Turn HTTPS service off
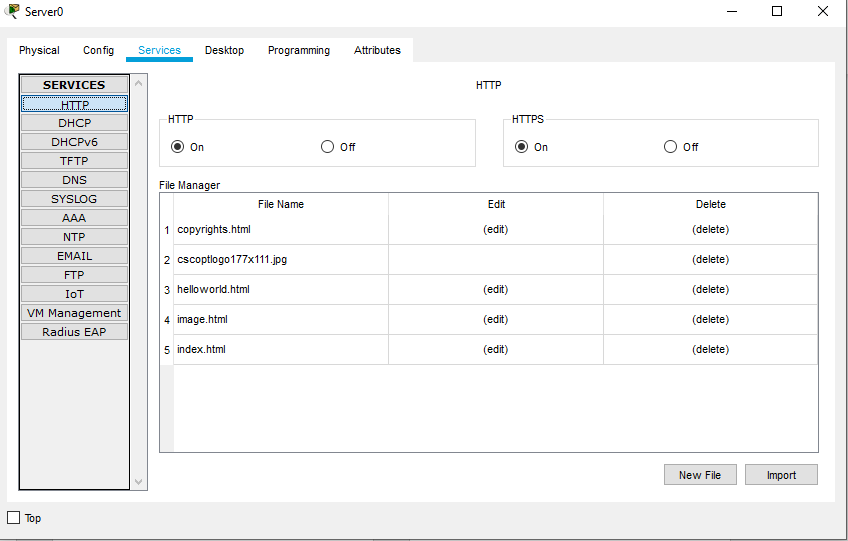Image resolution: width=848 pixels, height=541 pixels. (671, 147)
